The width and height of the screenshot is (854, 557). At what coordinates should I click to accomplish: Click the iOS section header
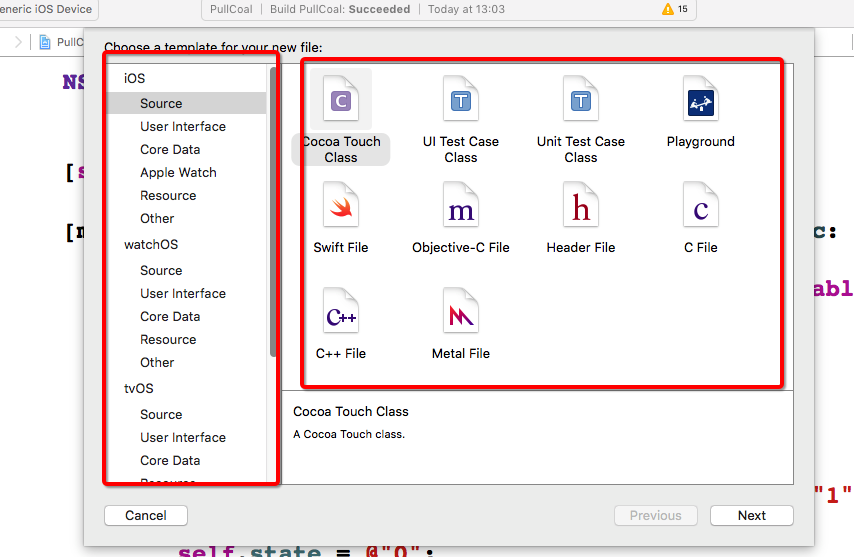coord(135,78)
